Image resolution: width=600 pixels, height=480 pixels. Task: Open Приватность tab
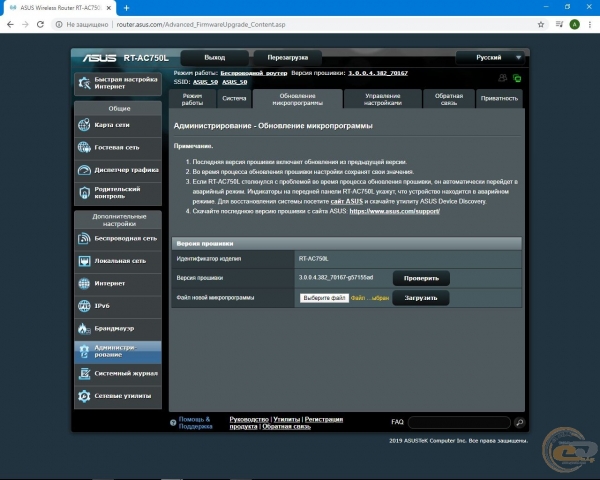pyautogui.click(x=499, y=99)
